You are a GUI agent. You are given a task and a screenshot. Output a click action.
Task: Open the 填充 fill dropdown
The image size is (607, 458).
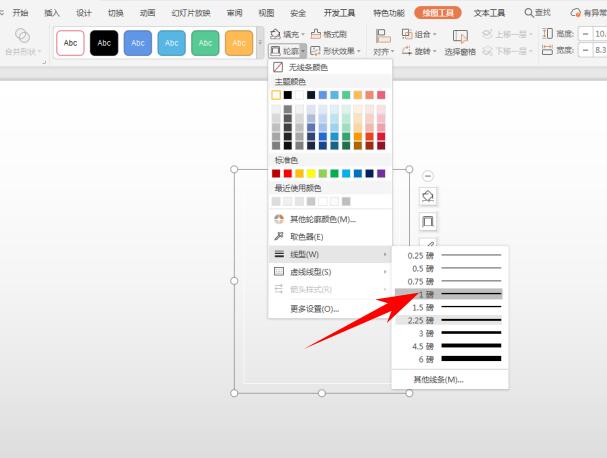coord(284,34)
